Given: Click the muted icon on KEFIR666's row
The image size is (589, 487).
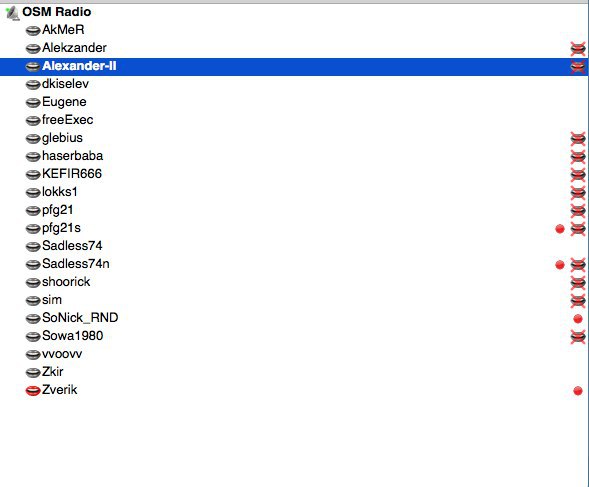Looking at the screenshot, I should (x=578, y=175).
